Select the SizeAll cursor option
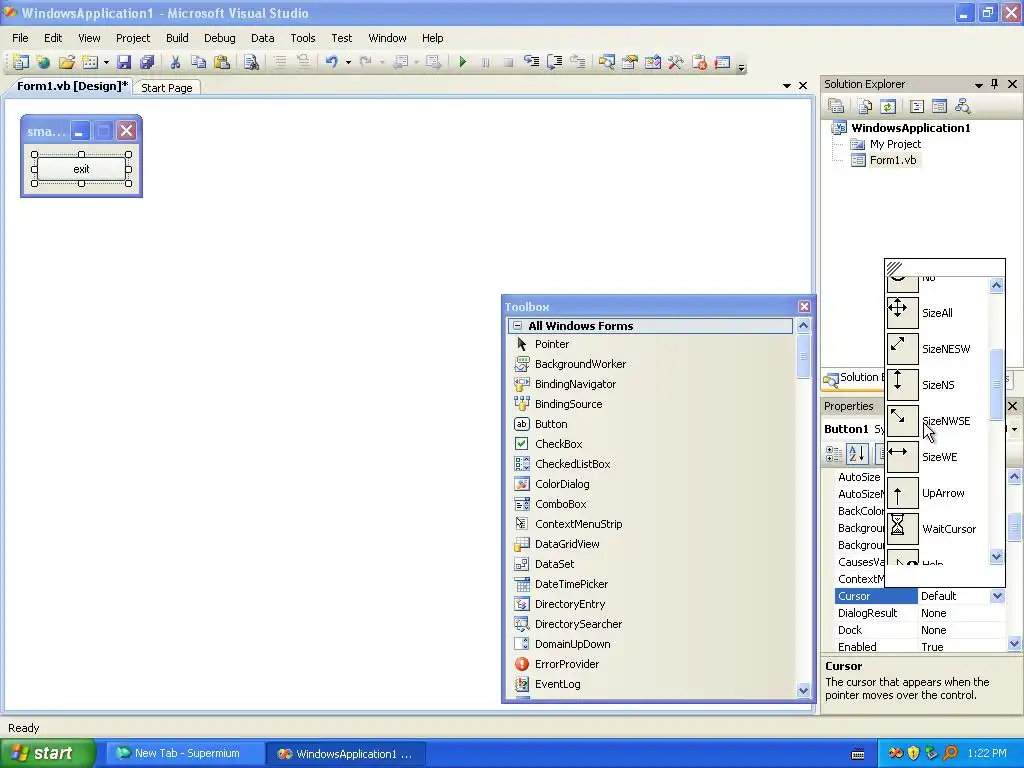 pyautogui.click(x=937, y=313)
